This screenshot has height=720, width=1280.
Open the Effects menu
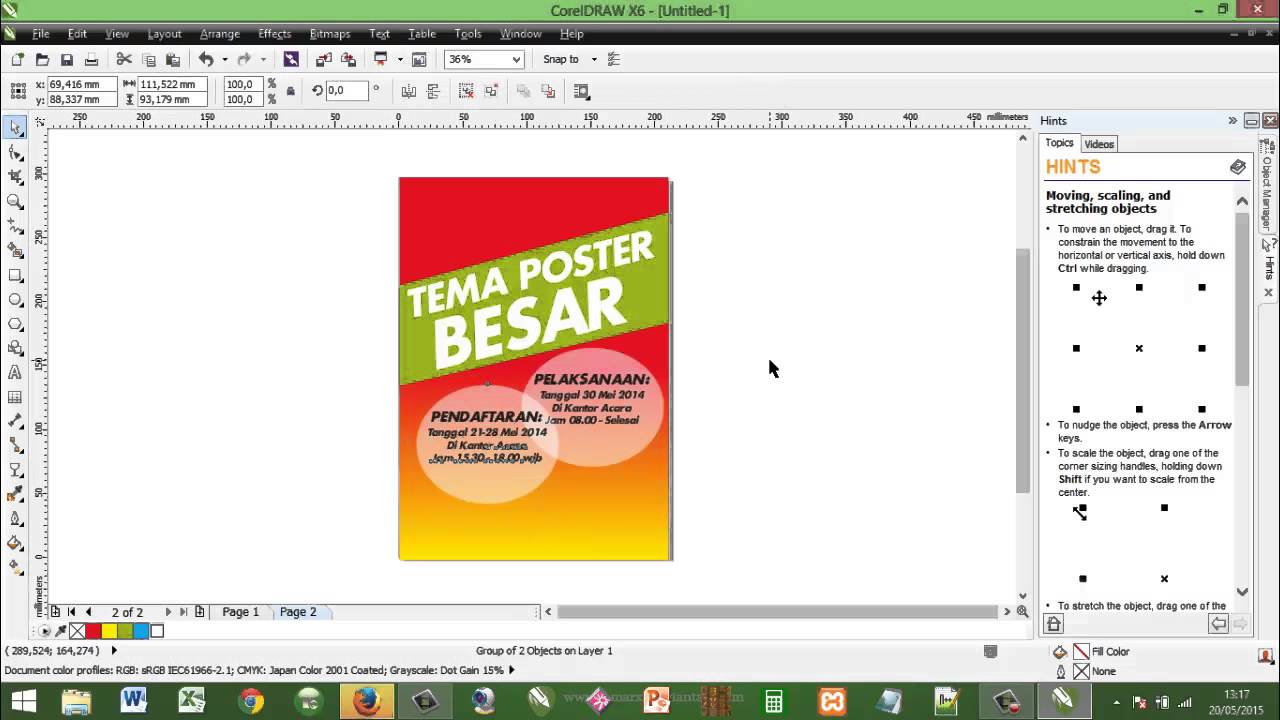274,34
